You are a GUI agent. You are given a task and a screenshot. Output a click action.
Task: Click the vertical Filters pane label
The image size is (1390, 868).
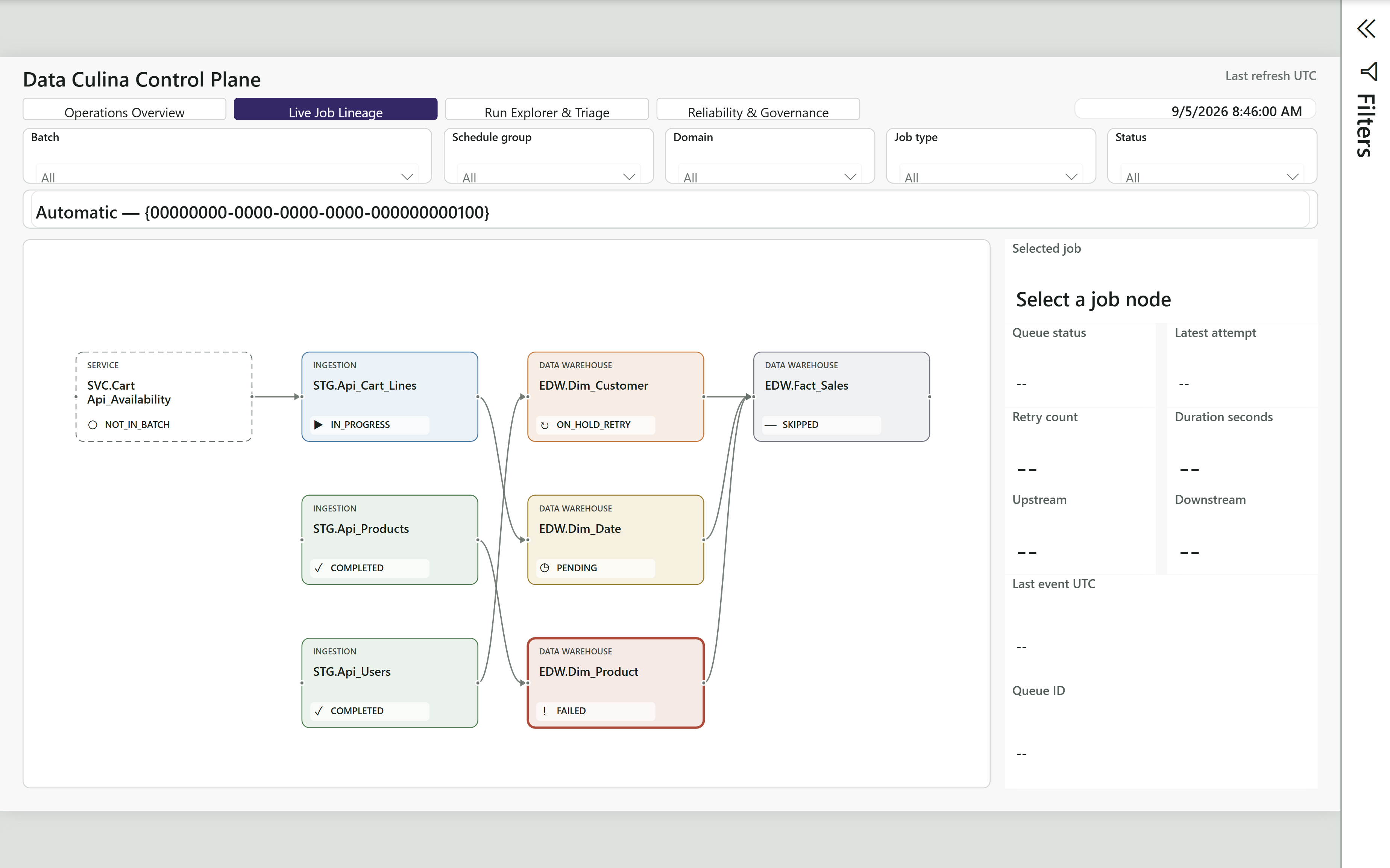click(x=1366, y=126)
